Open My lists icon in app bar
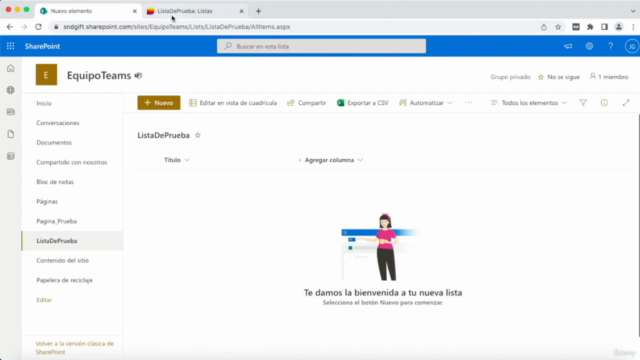The image size is (640, 360). [x=11, y=156]
